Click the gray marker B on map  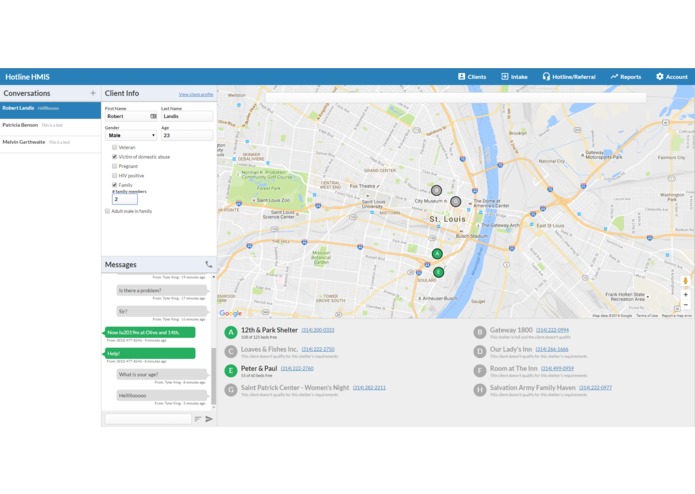(437, 190)
